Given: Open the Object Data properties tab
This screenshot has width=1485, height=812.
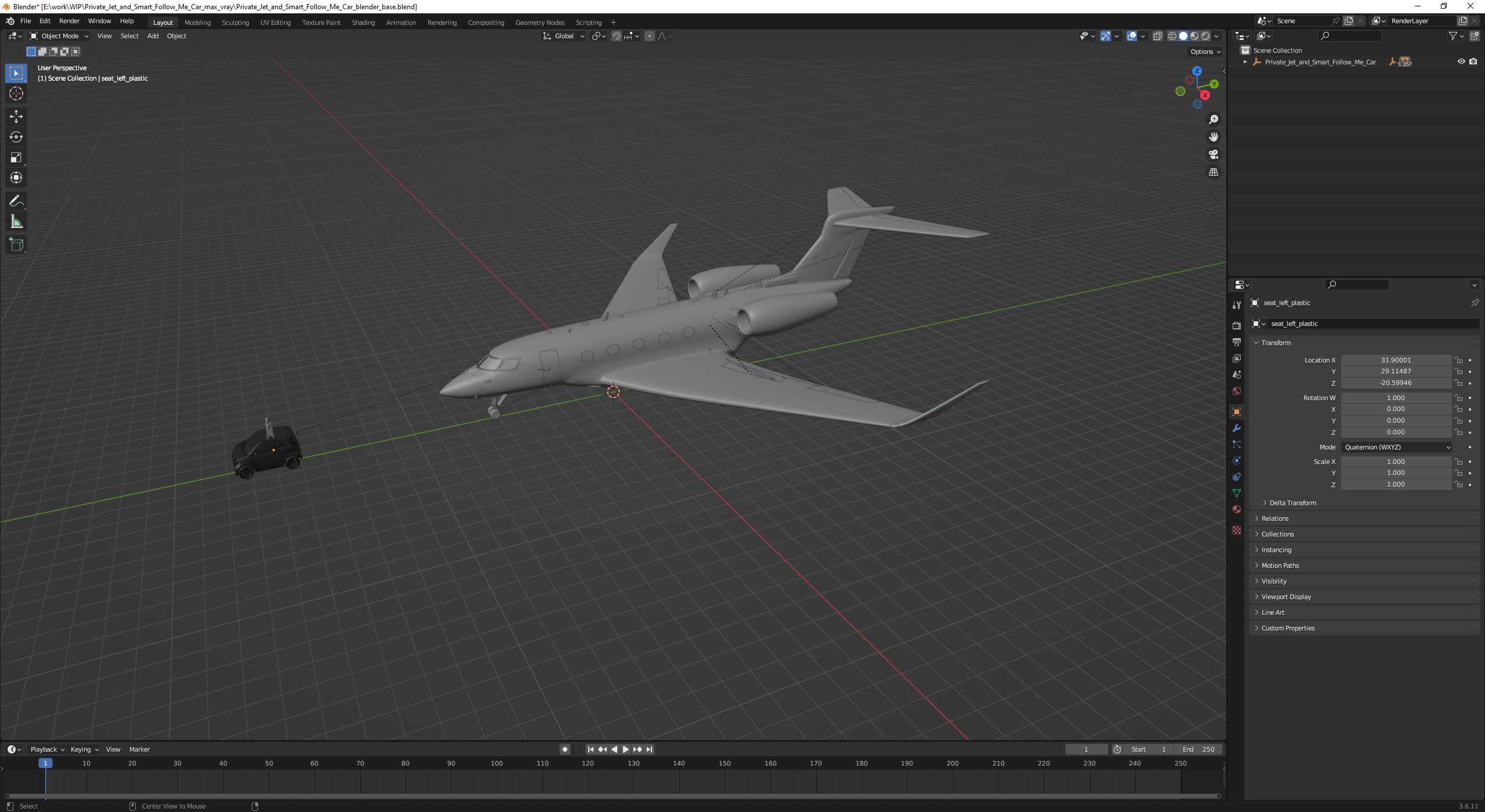Looking at the screenshot, I should 1237,493.
